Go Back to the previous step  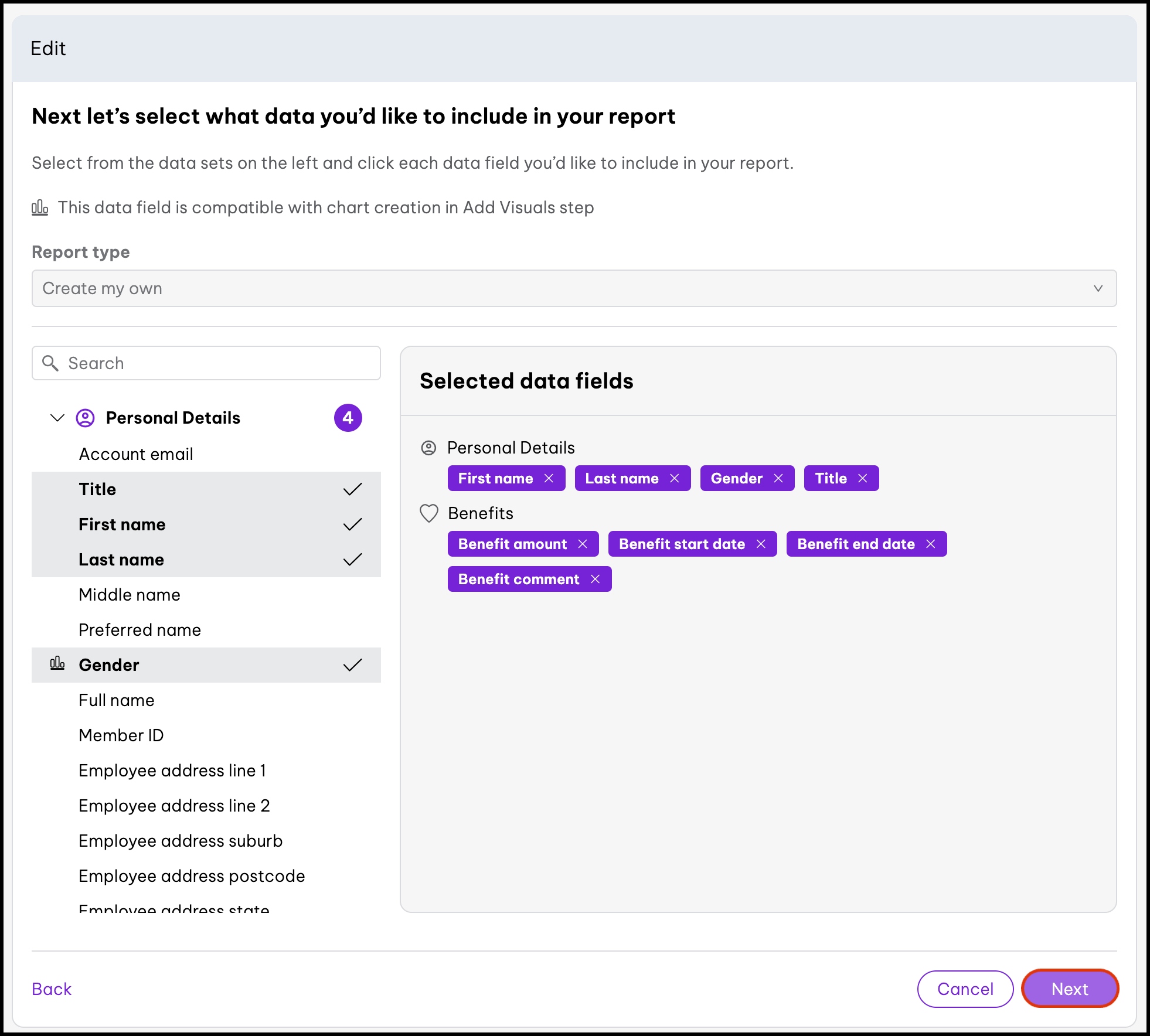click(52, 989)
